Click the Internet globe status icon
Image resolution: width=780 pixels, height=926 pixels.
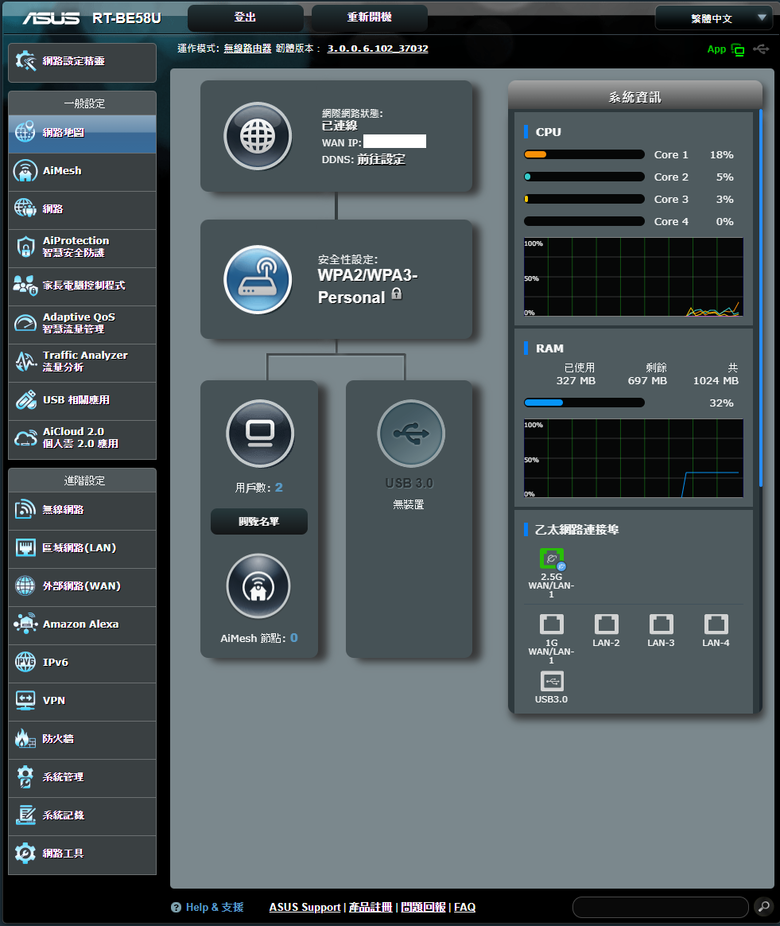pos(257,136)
